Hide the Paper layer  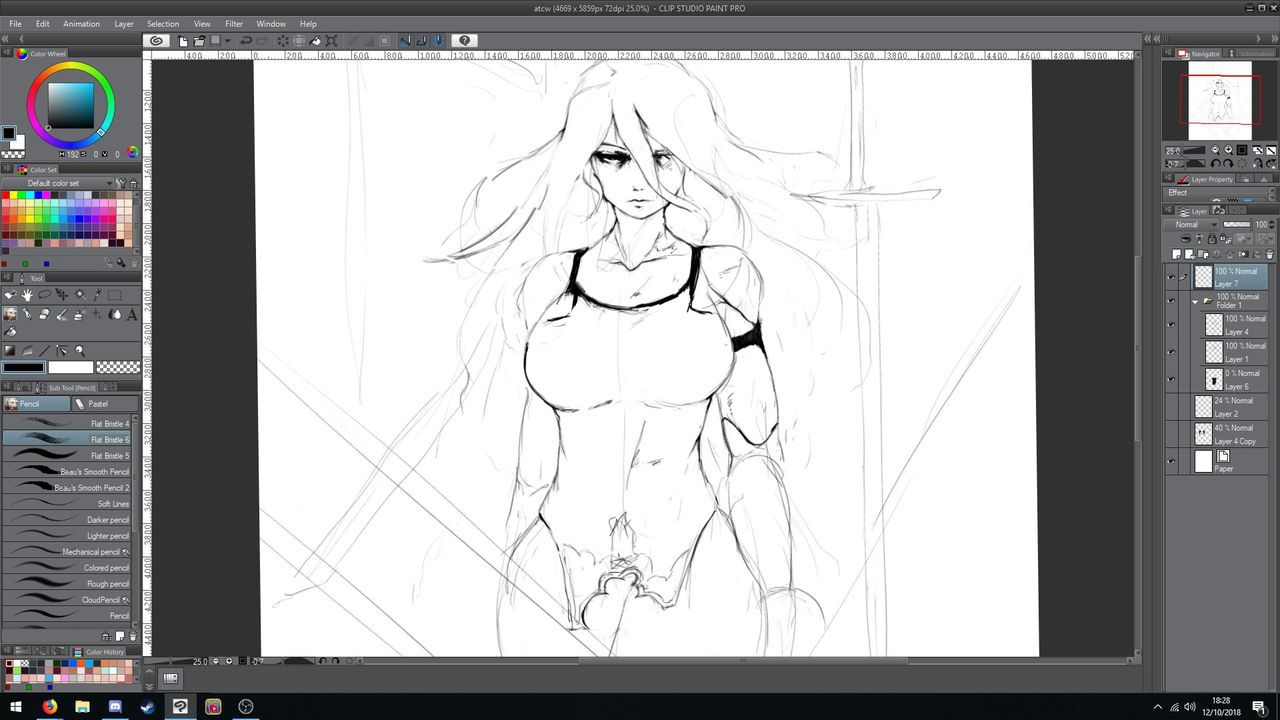point(1171,461)
